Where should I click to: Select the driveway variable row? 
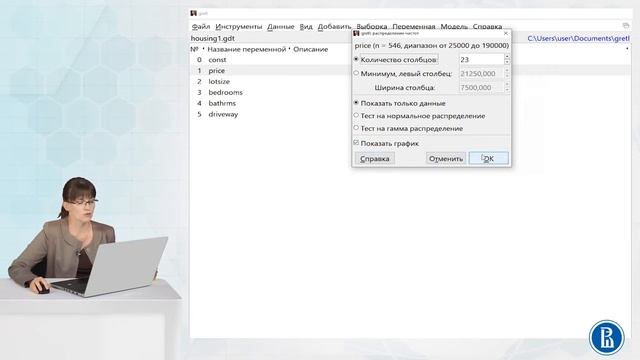[x=411, y=115]
